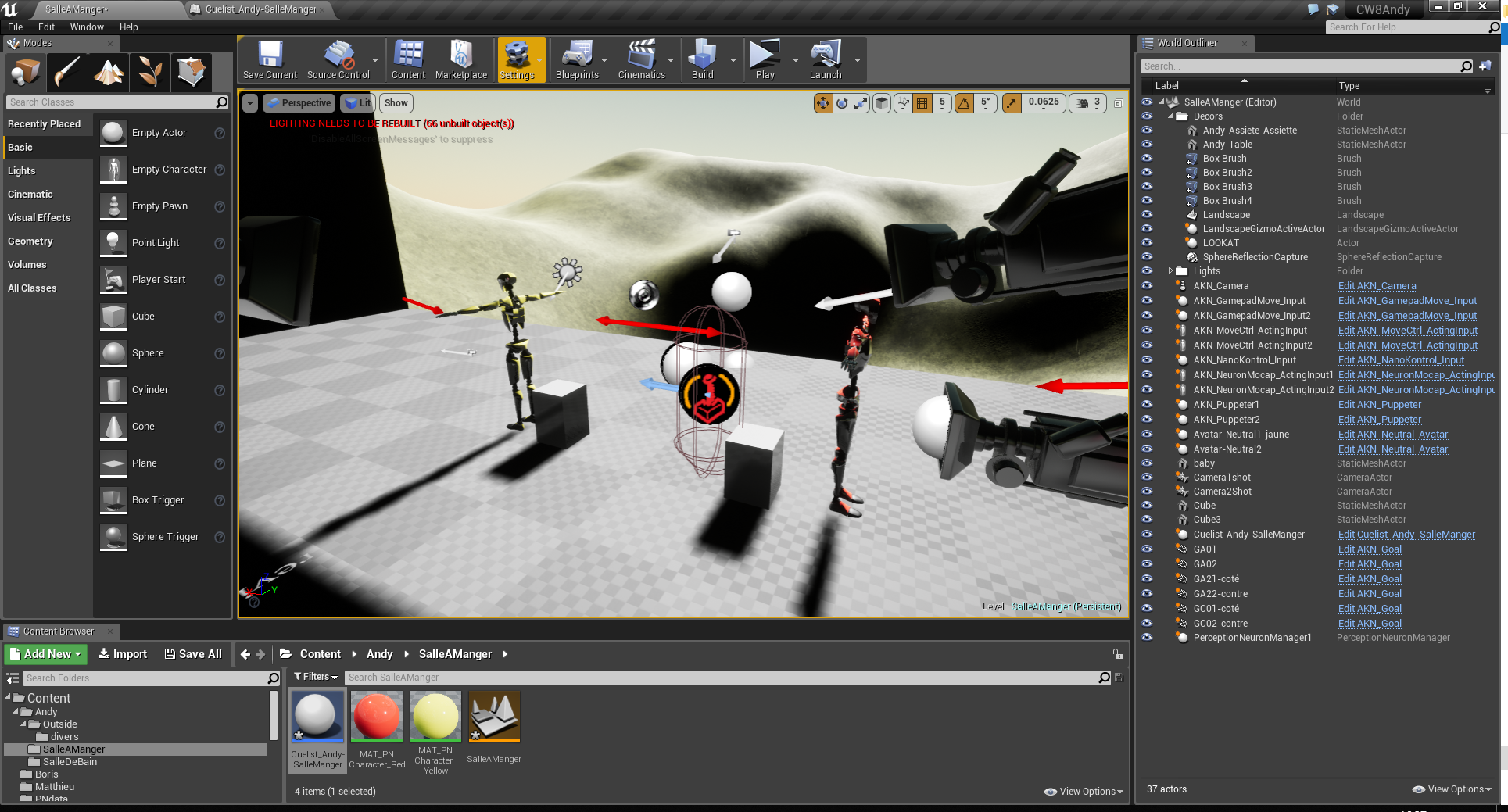Viewport: 1508px width, 812px height.
Task: Click the surface snapping icon in viewport
Action: click(x=904, y=103)
